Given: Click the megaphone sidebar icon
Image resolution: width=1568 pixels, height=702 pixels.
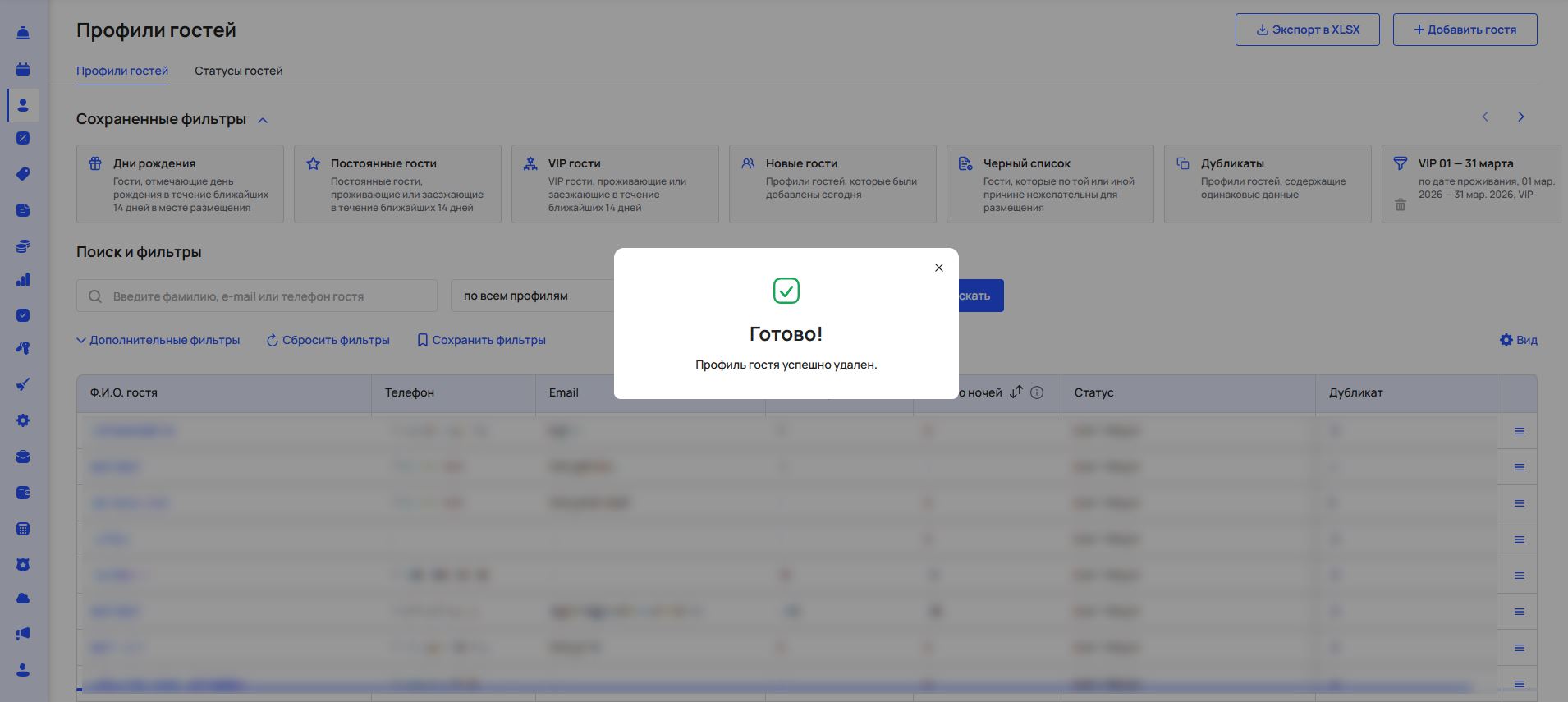Looking at the screenshot, I should click(x=23, y=633).
